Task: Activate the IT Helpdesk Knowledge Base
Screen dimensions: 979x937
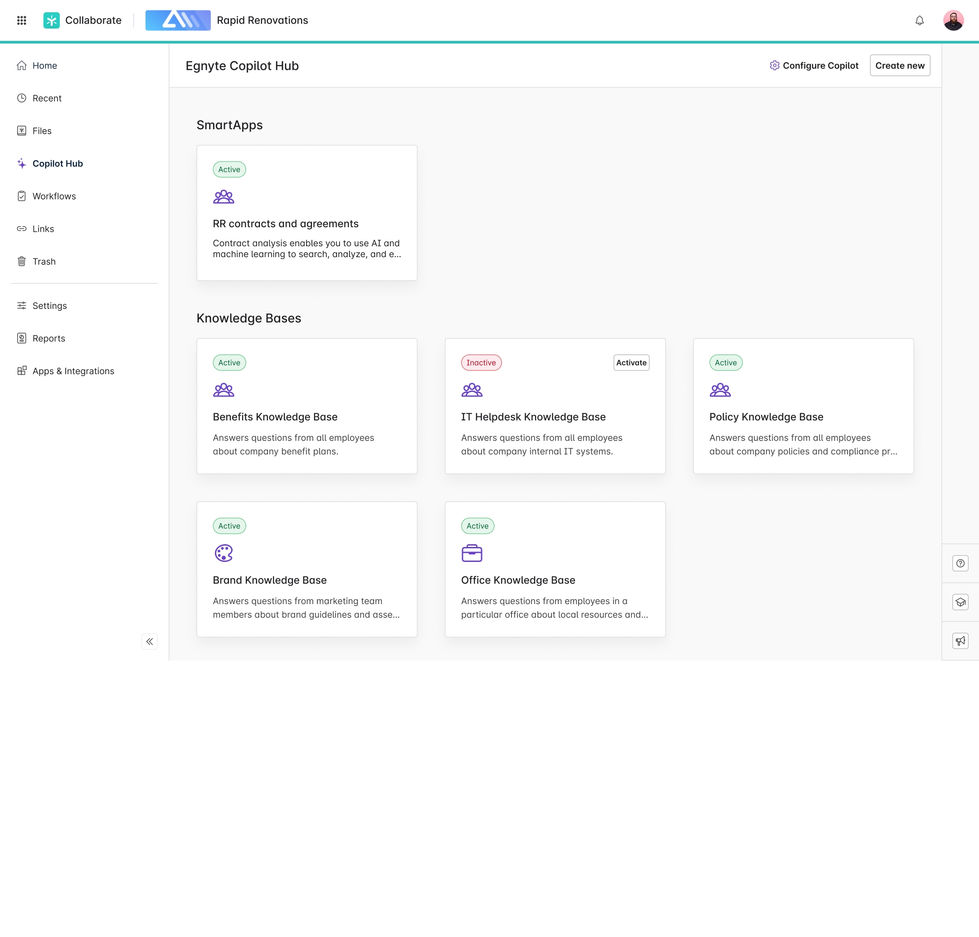Action: click(x=630, y=360)
